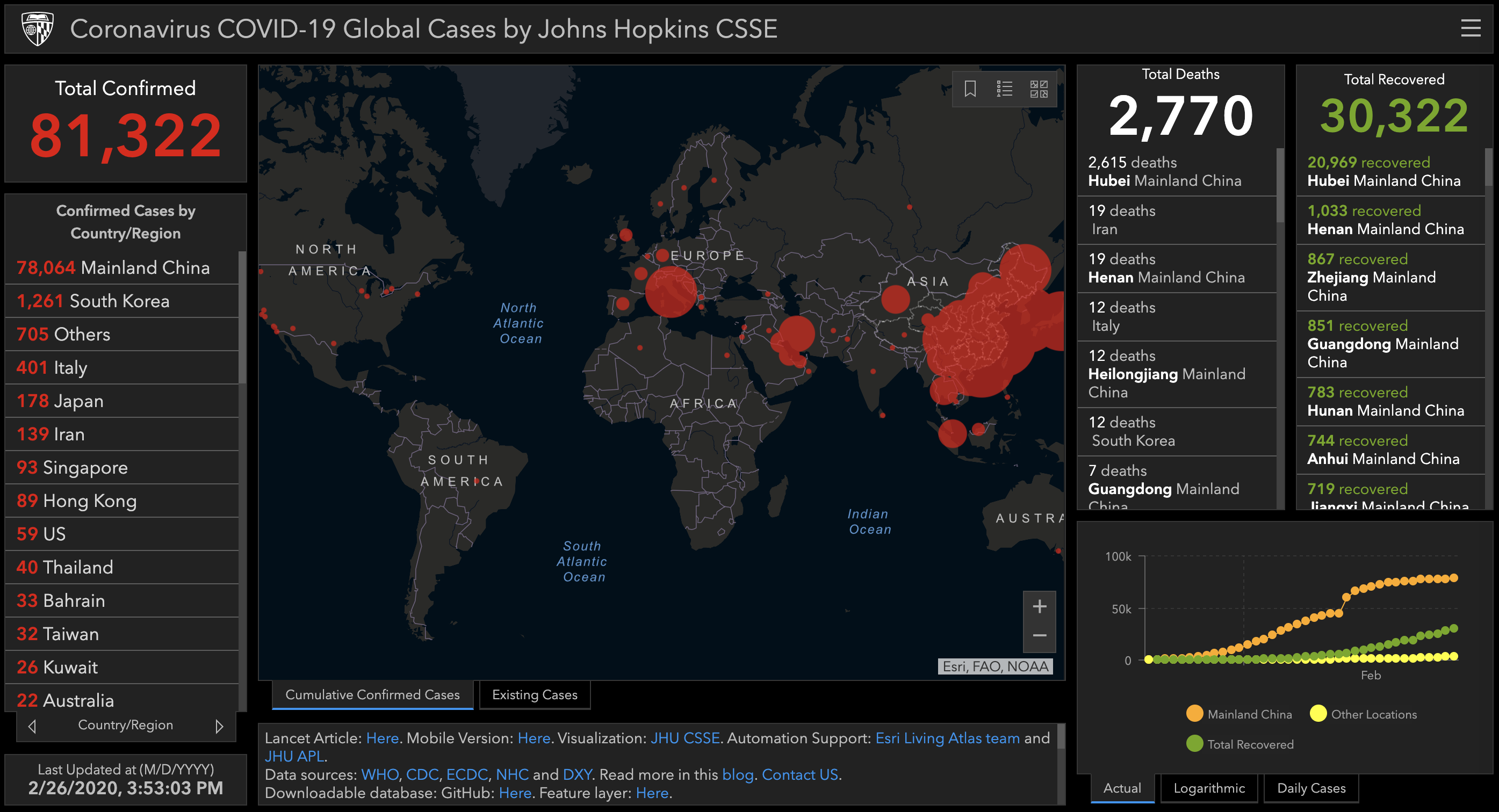1499x812 pixels.
Task: Open the map bookmarks icon
Action: tap(970, 89)
